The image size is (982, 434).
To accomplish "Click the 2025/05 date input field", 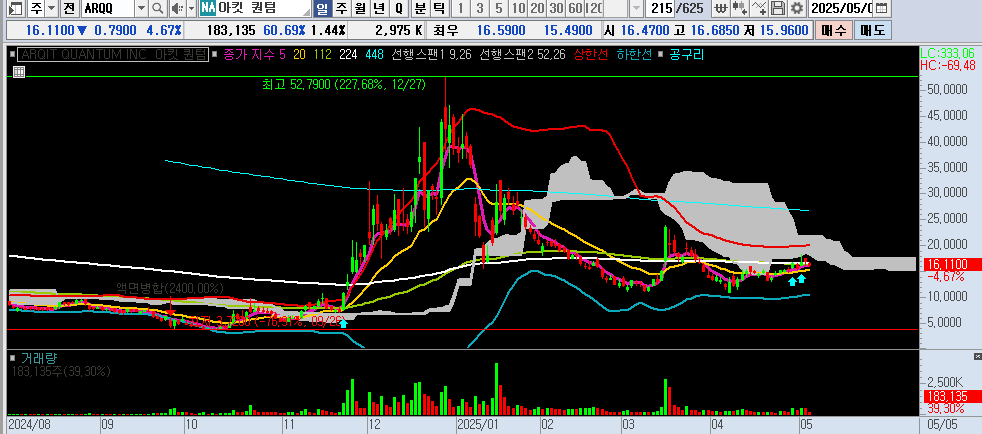I will (x=840, y=8).
